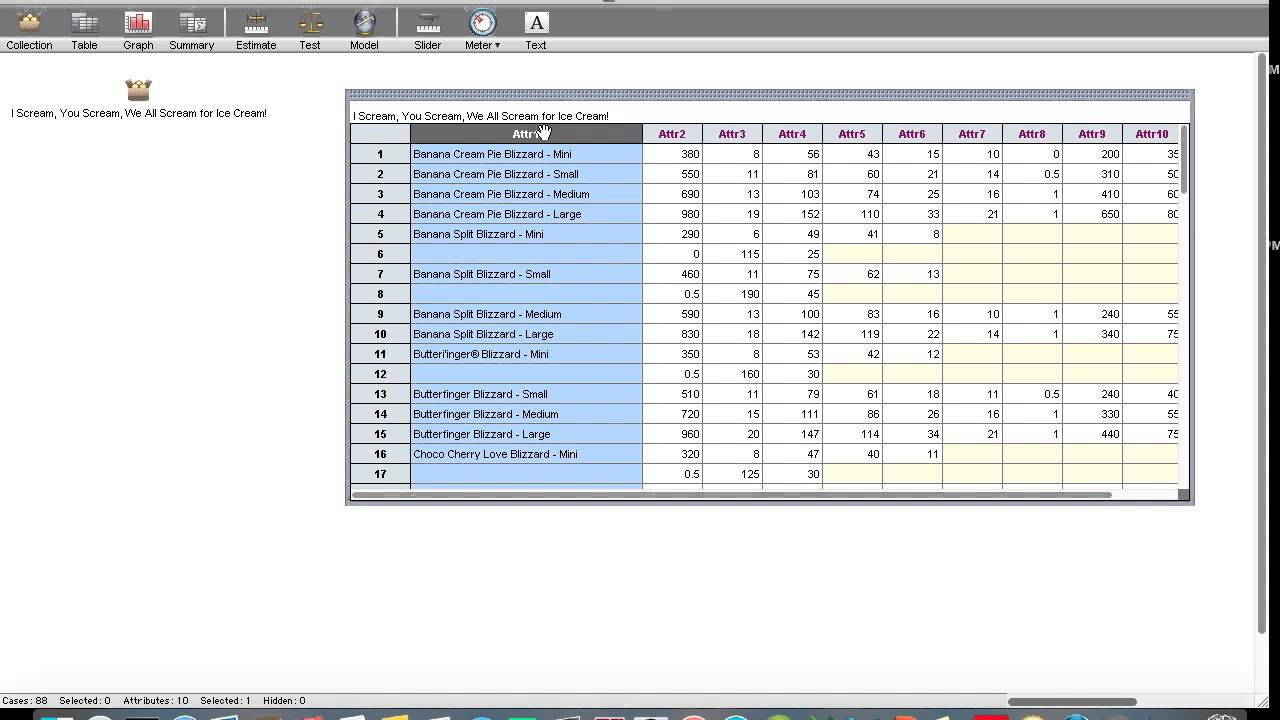This screenshot has width=1280, height=720.
Task: Click 'Butterfinger Blizzard - Large' cell
Action: [526, 434]
